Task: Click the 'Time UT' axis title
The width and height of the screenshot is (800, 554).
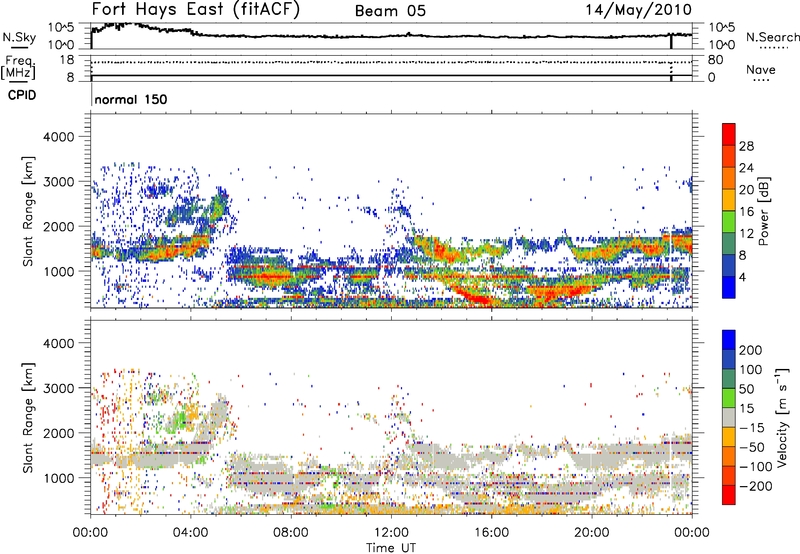Action: (391, 548)
